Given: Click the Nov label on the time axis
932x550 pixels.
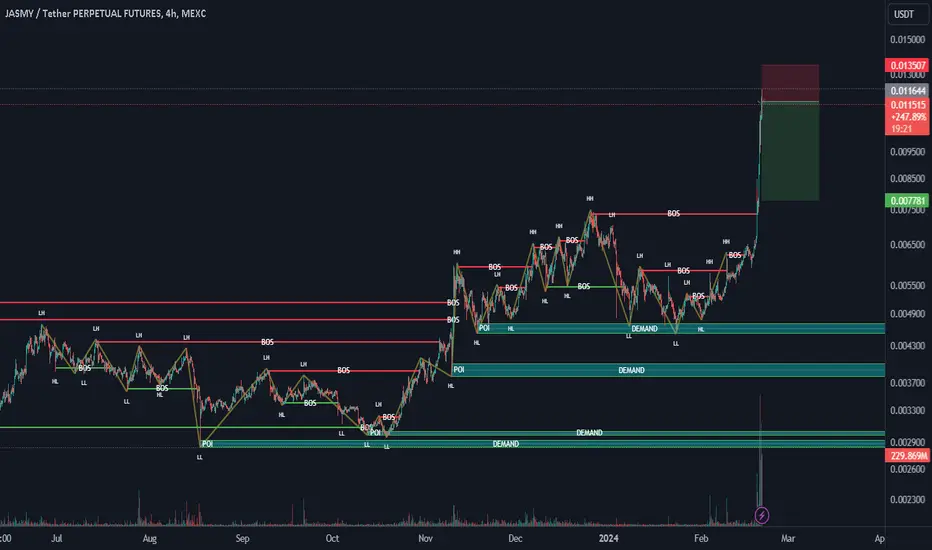Looking at the screenshot, I should pyautogui.click(x=425, y=538).
